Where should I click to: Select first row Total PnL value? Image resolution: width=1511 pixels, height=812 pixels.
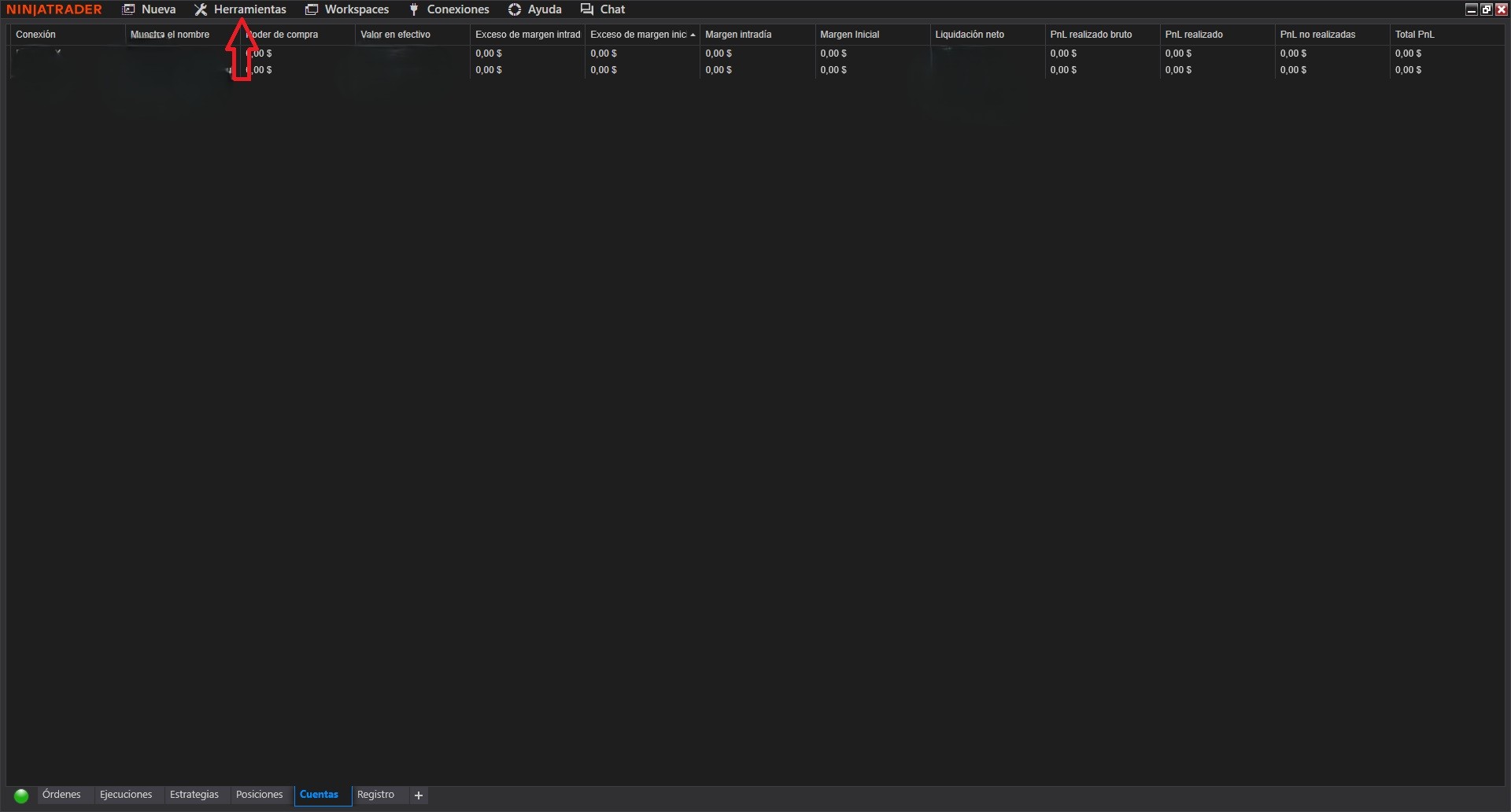1408,54
